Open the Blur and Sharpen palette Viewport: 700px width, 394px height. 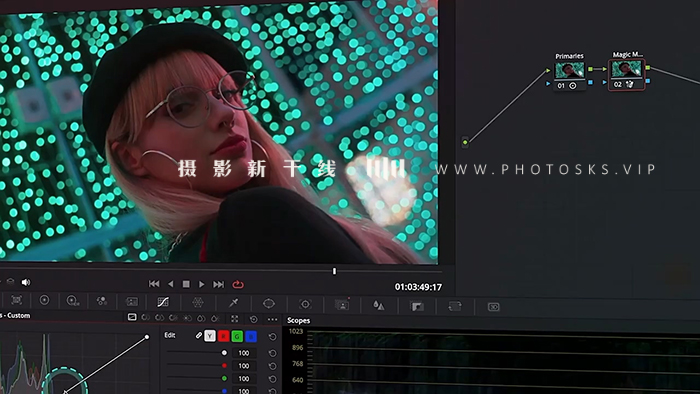(379, 306)
